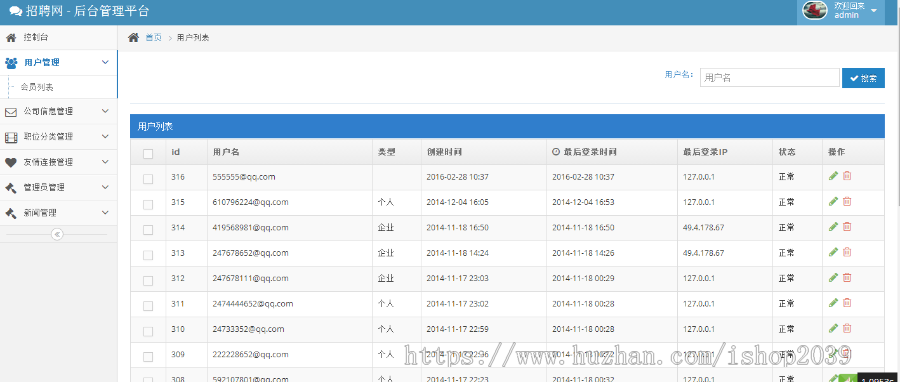Check the box for user 315
Image resolution: width=900 pixels, height=382 pixels.
(148, 204)
